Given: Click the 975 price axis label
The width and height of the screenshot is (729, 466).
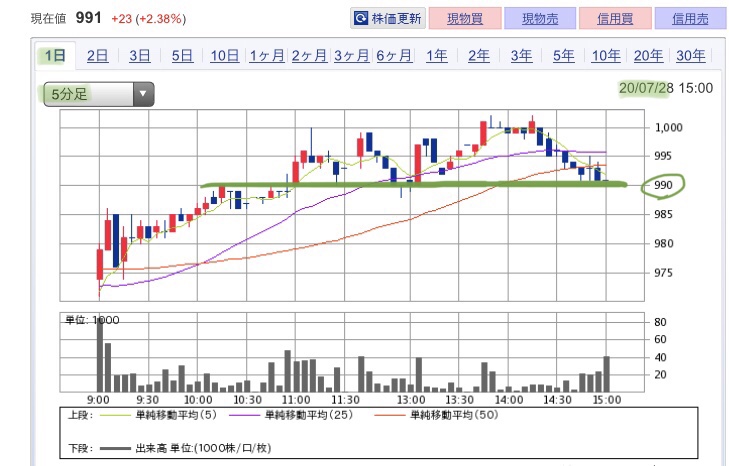Looking at the screenshot, I should (663, 273).
